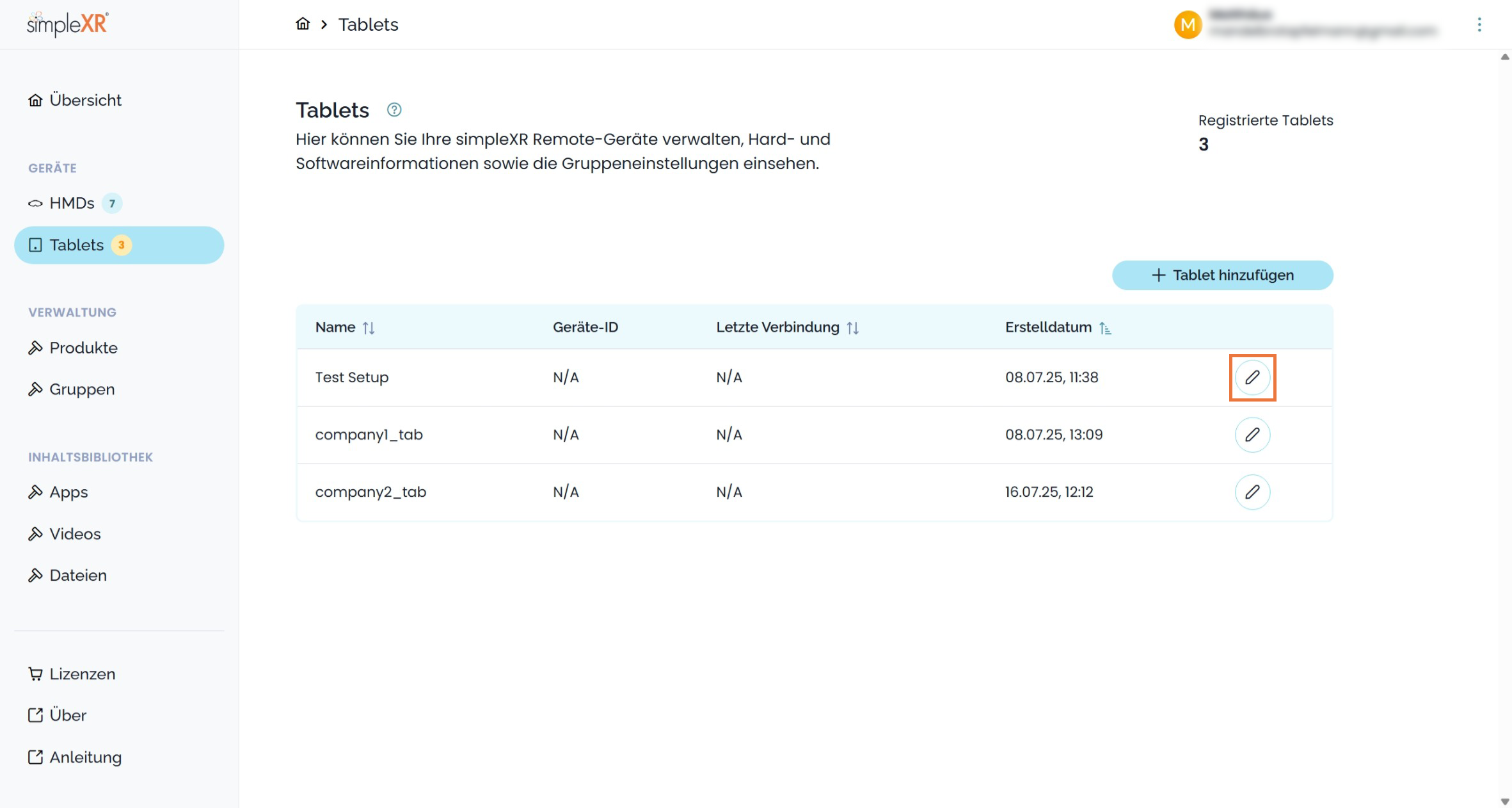The width and height of the screenshot is (1512, 808).
Task: Open three-dot menu in top right
Action: [x=1479, y=25]
